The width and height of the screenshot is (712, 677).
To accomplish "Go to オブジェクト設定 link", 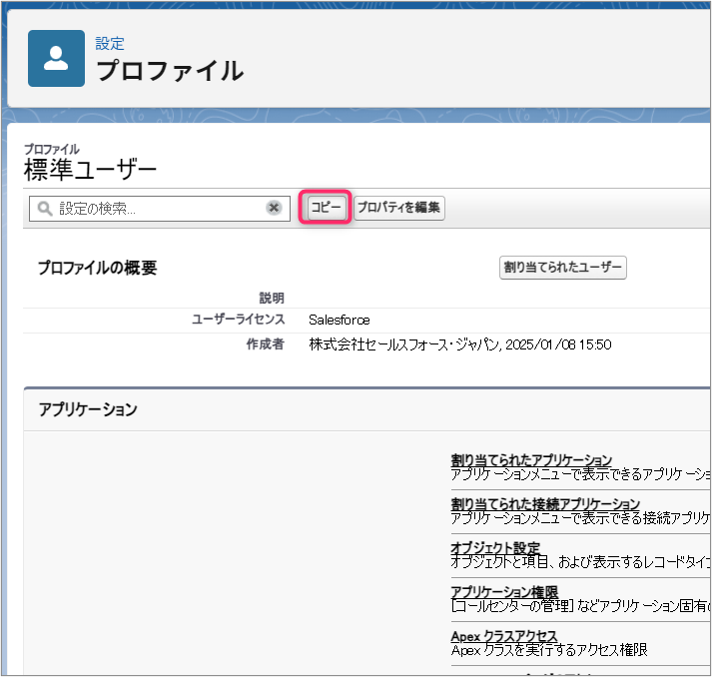I will (495, 548).
